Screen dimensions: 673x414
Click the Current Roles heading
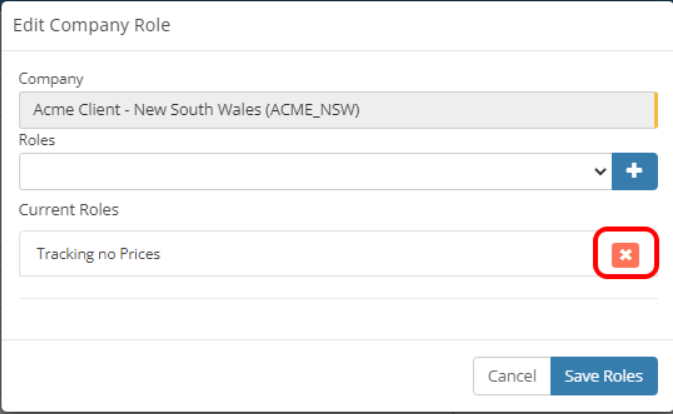click(68, 210)
